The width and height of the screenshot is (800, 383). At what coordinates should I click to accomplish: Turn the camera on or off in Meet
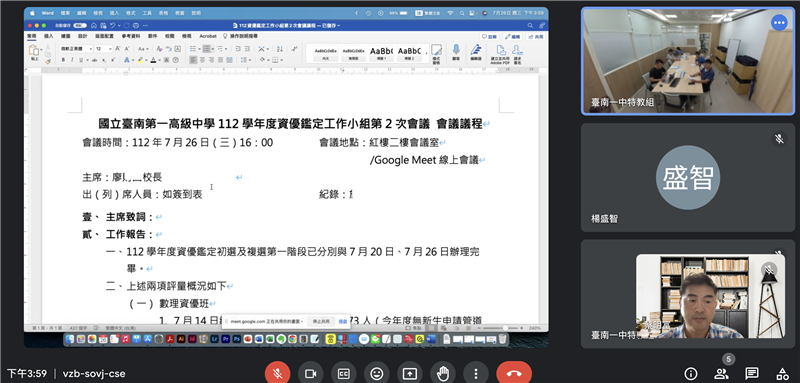pos(310,374)
